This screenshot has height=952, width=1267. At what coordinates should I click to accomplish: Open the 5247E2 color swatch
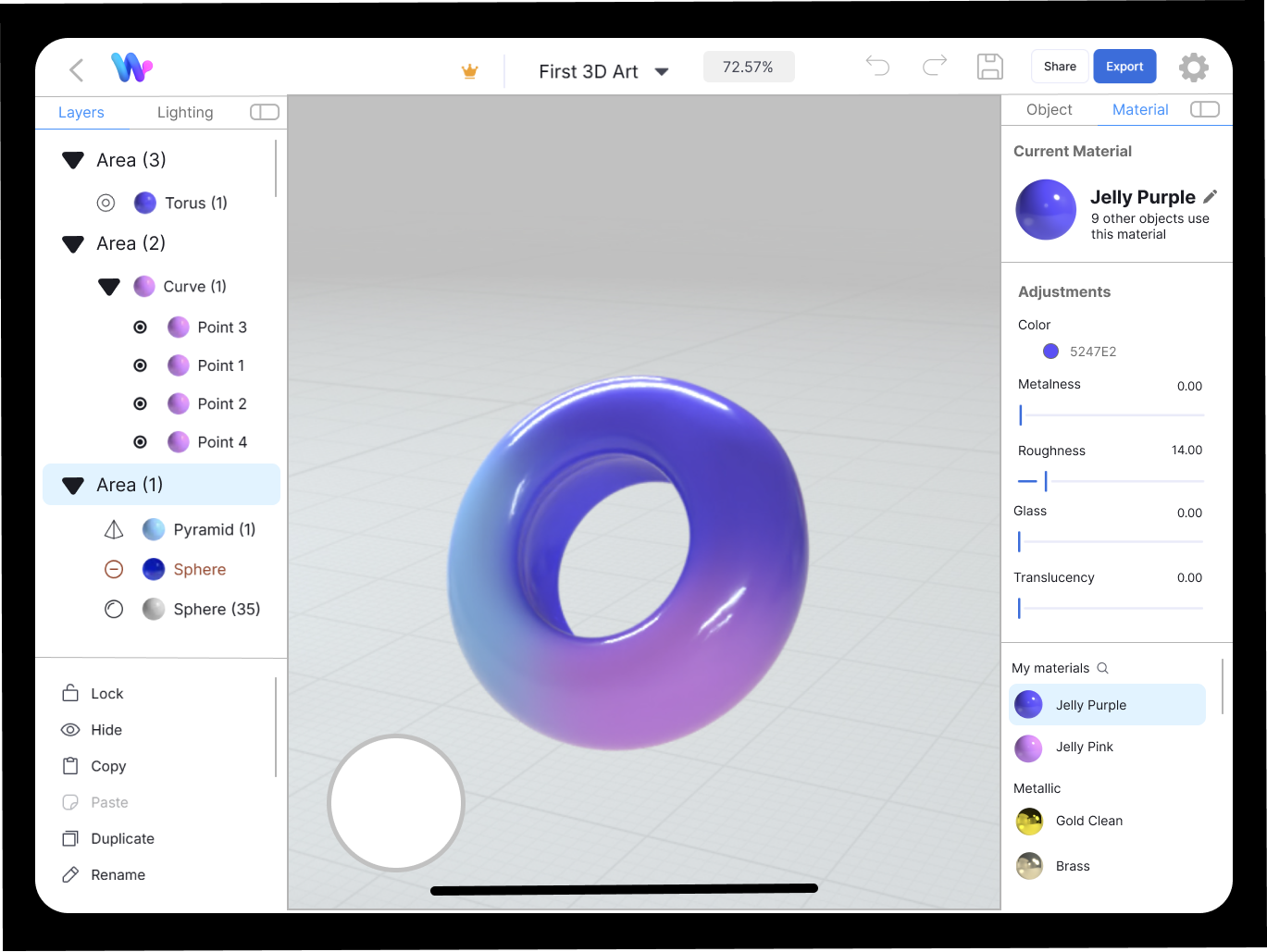[1050, 352]
